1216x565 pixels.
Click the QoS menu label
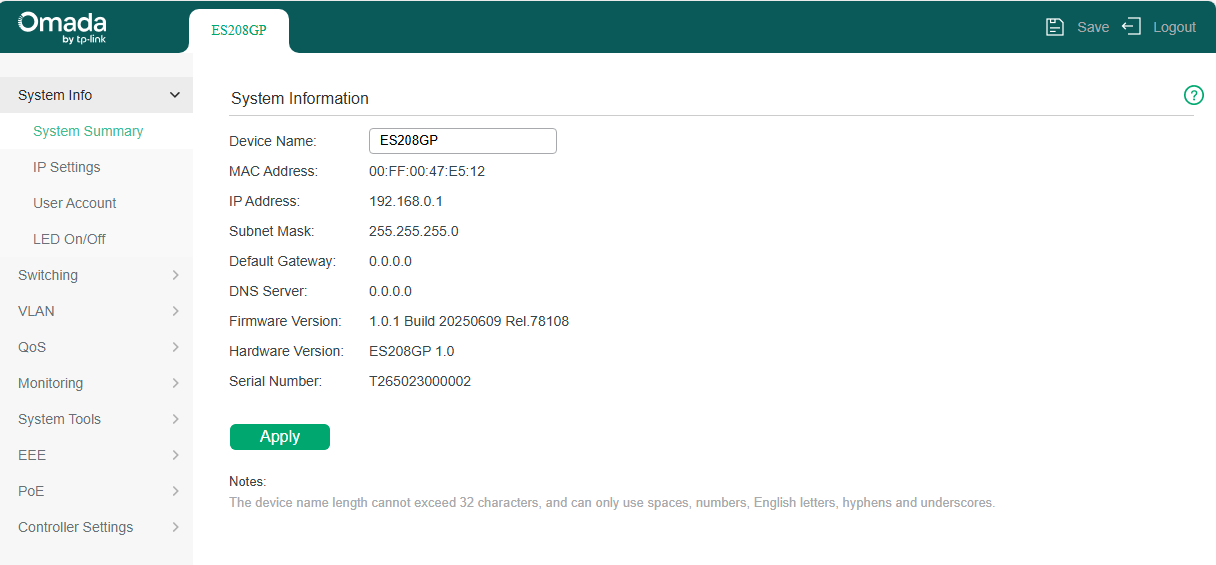tap(32, 347)
